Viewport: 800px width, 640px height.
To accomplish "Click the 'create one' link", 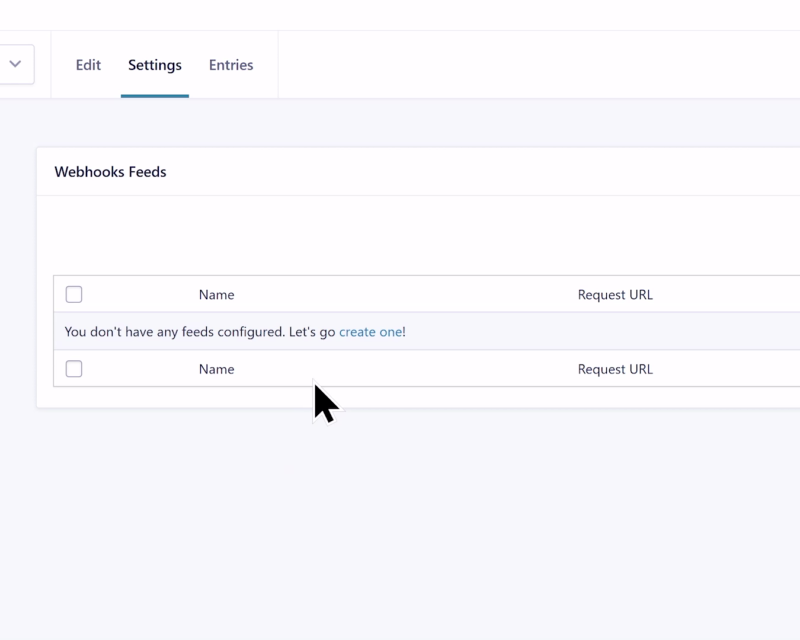I will coord(370,332).
